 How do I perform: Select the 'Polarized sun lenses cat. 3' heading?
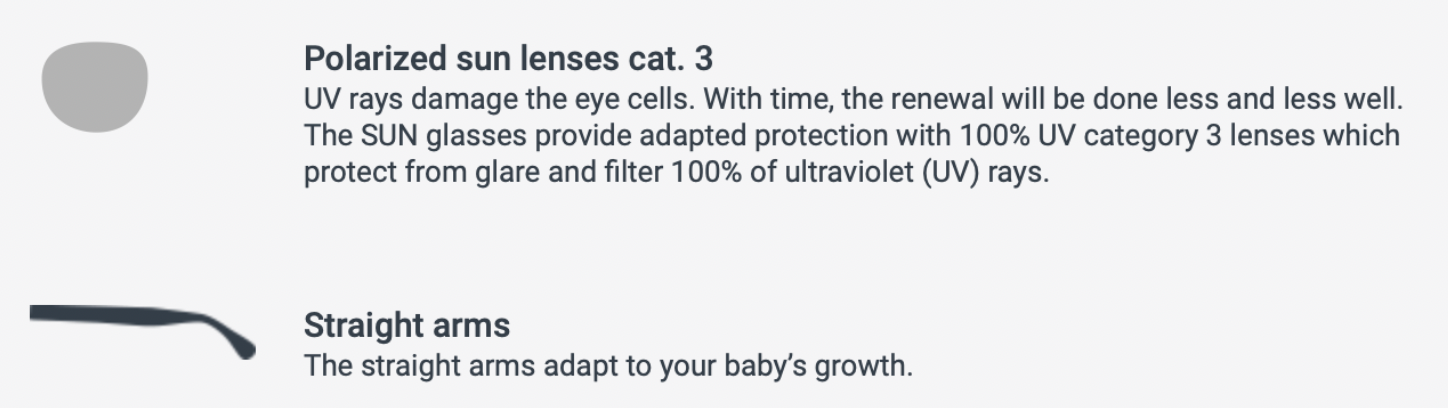click(x=508, y=59)
